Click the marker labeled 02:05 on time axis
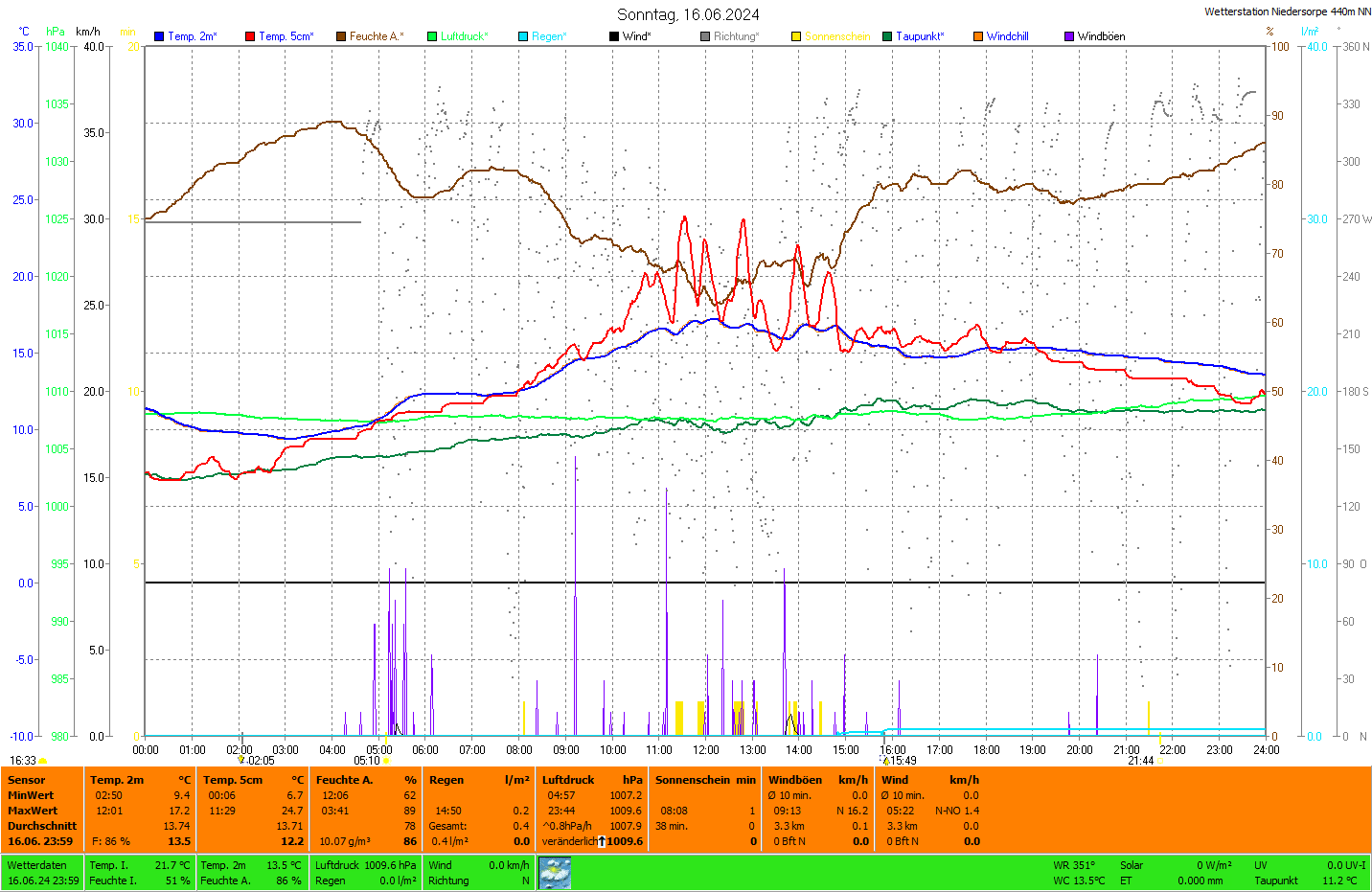1372x892 pixels. [x=241, y=760]
